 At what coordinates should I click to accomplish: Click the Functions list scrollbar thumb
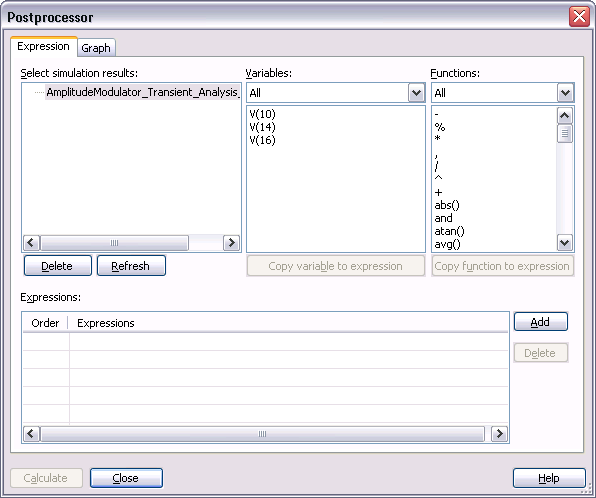(564, 133)
